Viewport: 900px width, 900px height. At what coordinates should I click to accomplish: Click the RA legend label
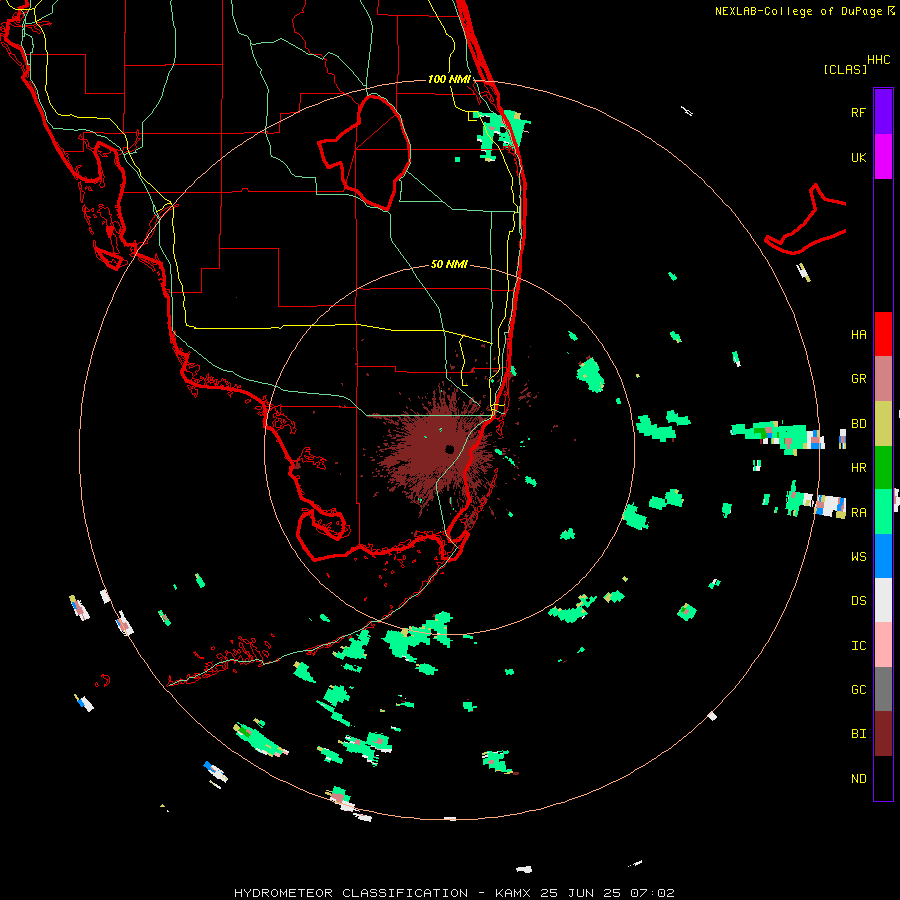point(858,513)
